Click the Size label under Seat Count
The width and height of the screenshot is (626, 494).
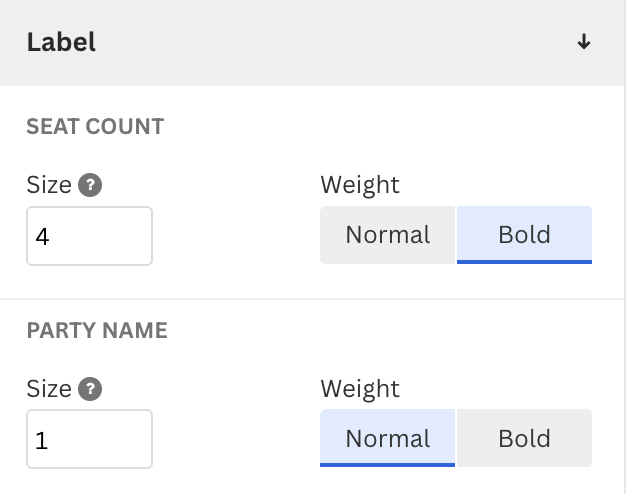click(49, 185)
